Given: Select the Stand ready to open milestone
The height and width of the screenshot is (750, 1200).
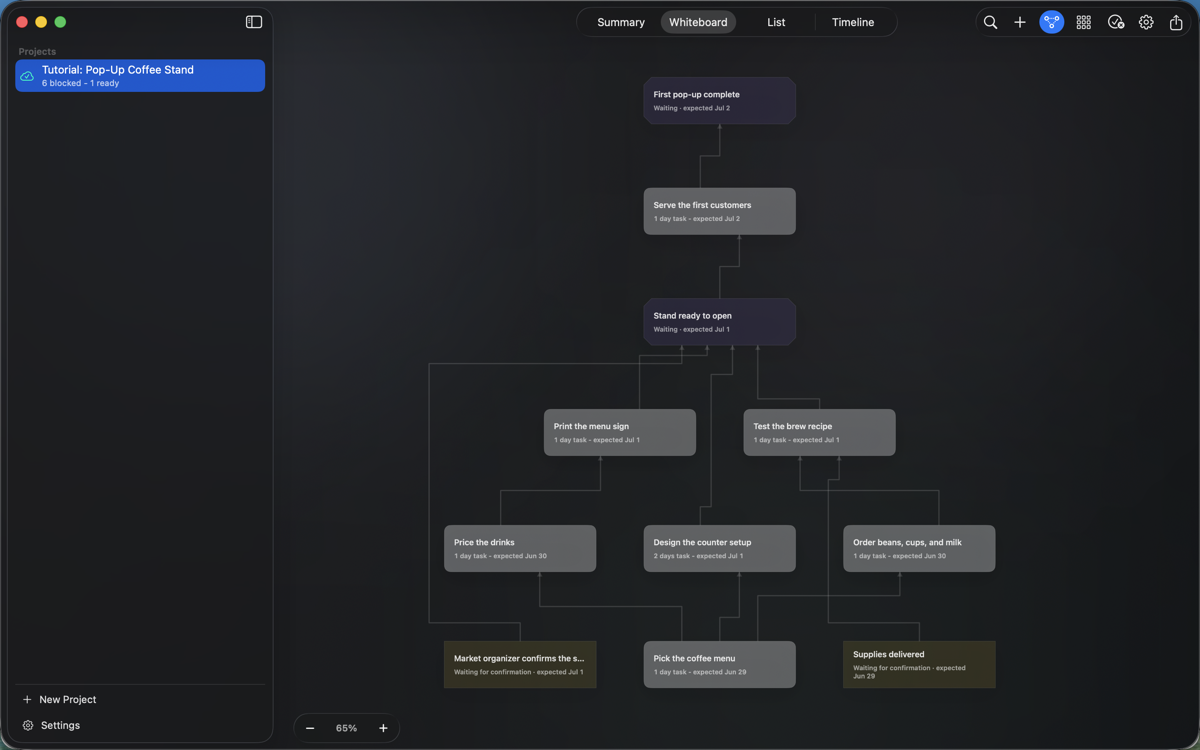Looking at the screenshot, I should coord(720,322).
